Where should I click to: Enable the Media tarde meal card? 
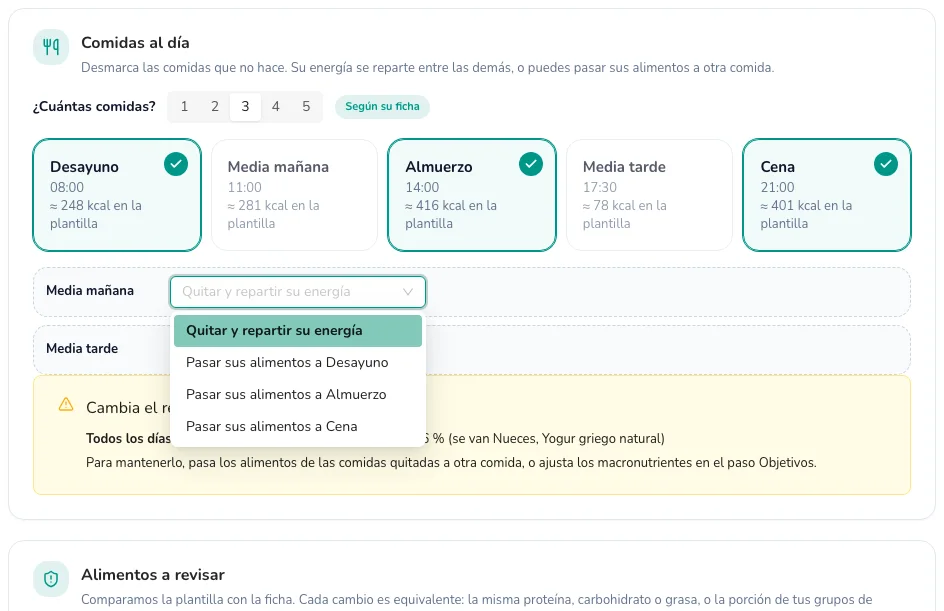pyautogui.click(x=649, y=195)
